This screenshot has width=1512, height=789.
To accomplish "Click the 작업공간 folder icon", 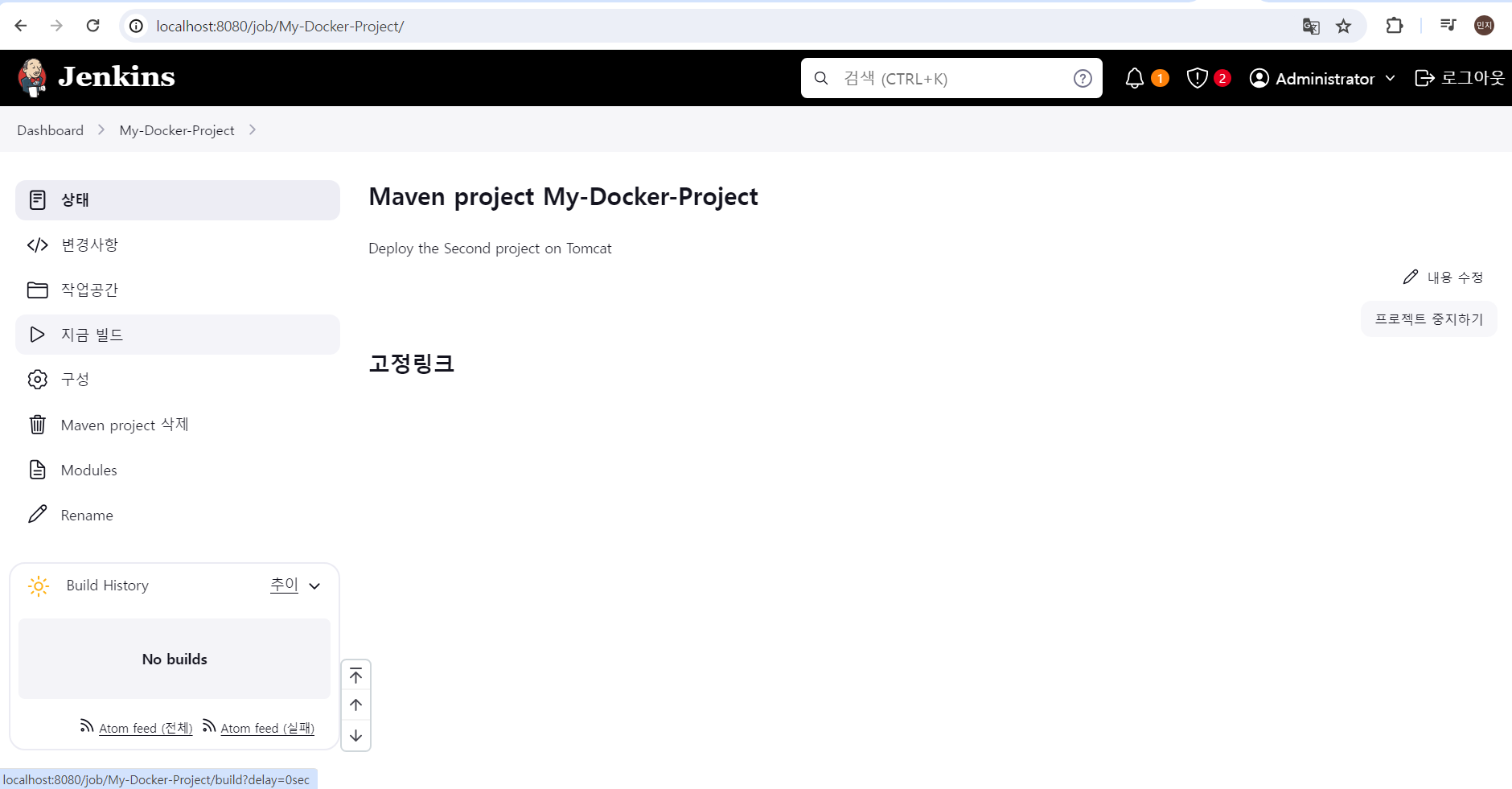I will [38, 290].
